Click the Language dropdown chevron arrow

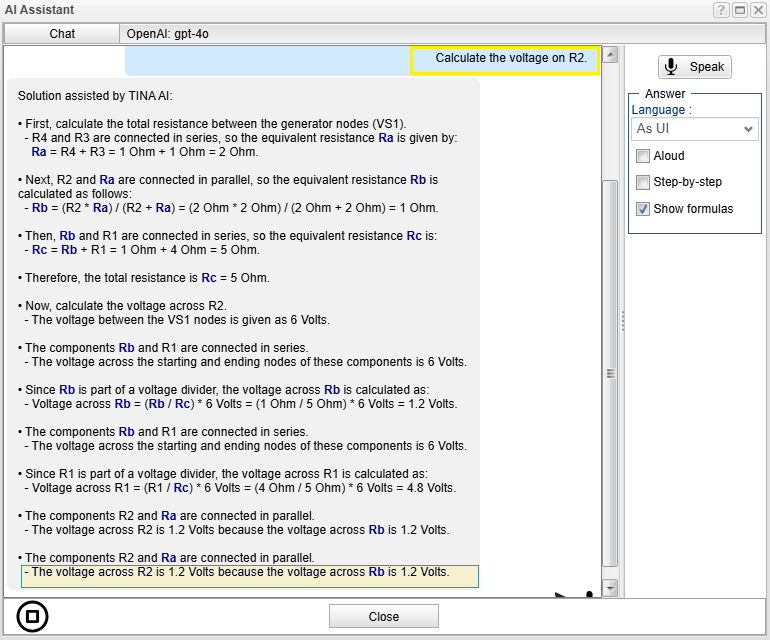tap(748, 129)
